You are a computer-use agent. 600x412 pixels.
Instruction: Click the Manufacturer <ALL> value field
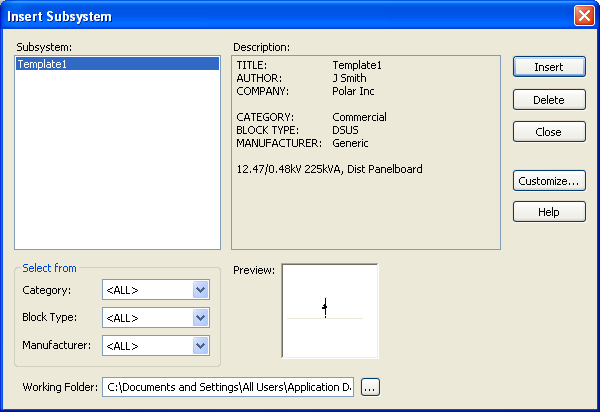click(x=146, y=346)
